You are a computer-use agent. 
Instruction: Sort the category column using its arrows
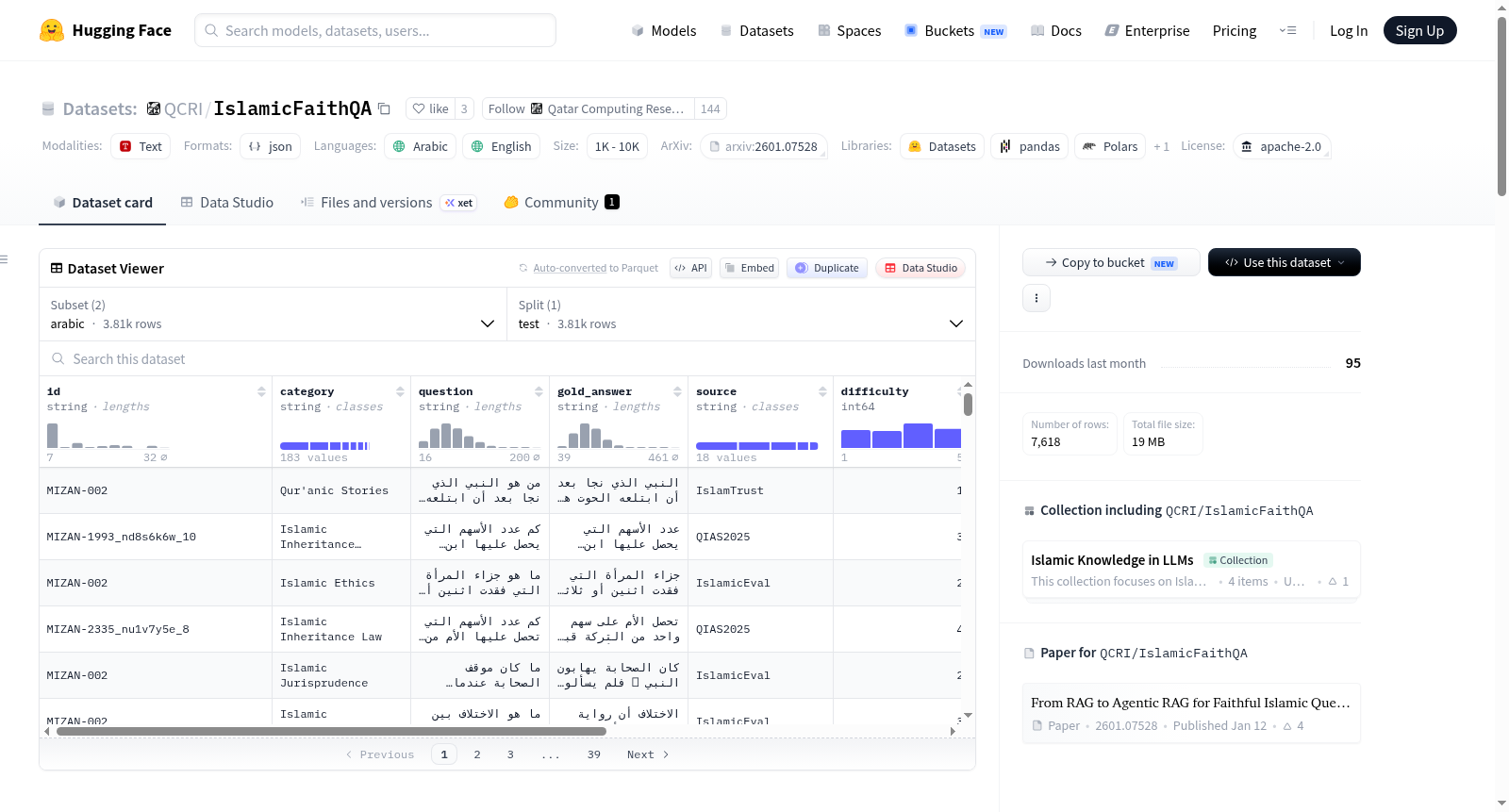[x=400, y=391]
